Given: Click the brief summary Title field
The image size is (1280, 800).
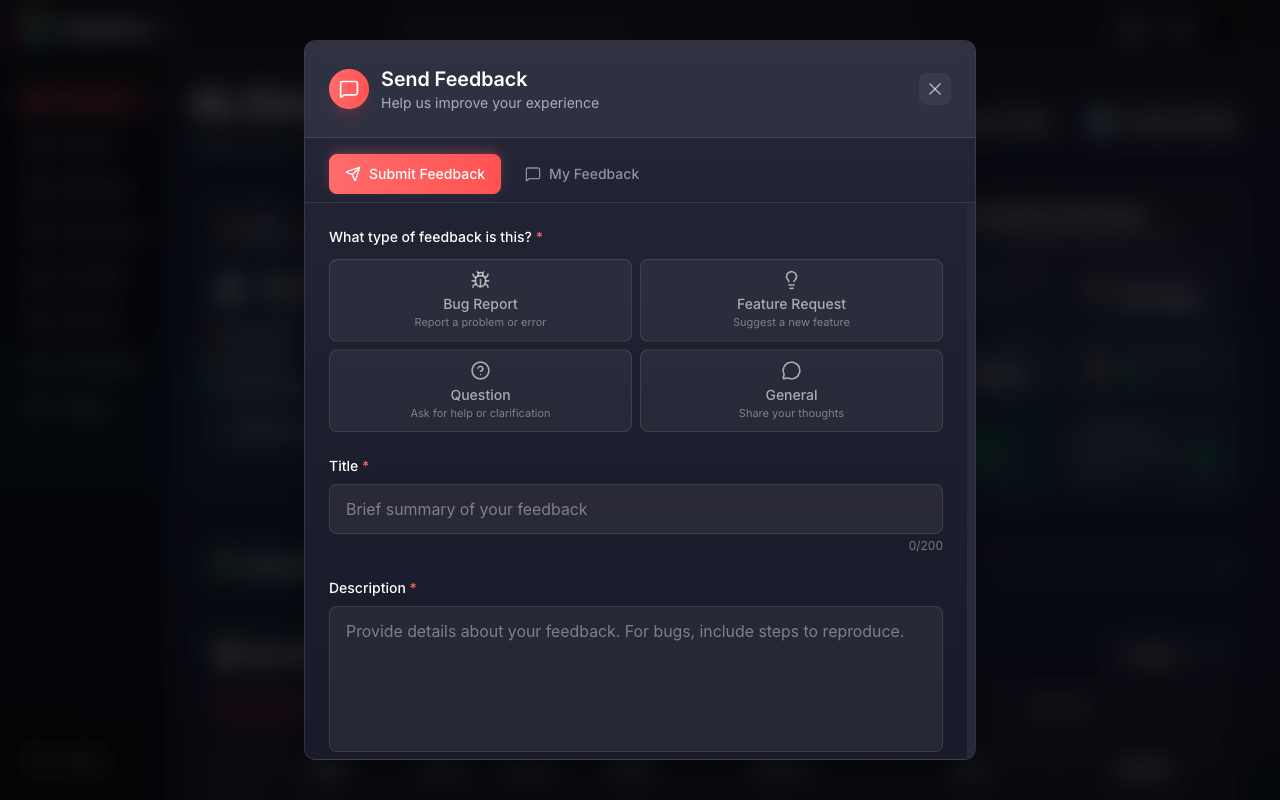Looking at the screenshot, I should click(x=636, y=509).
